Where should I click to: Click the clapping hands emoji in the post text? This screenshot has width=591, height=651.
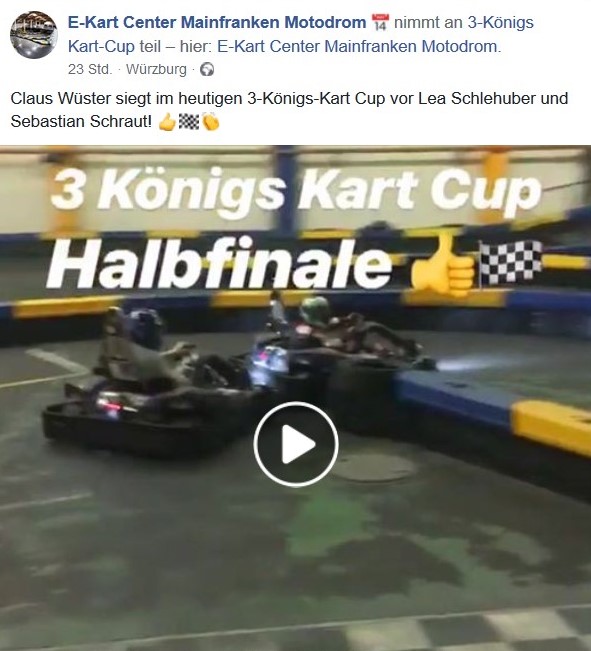tap(211, 122)
